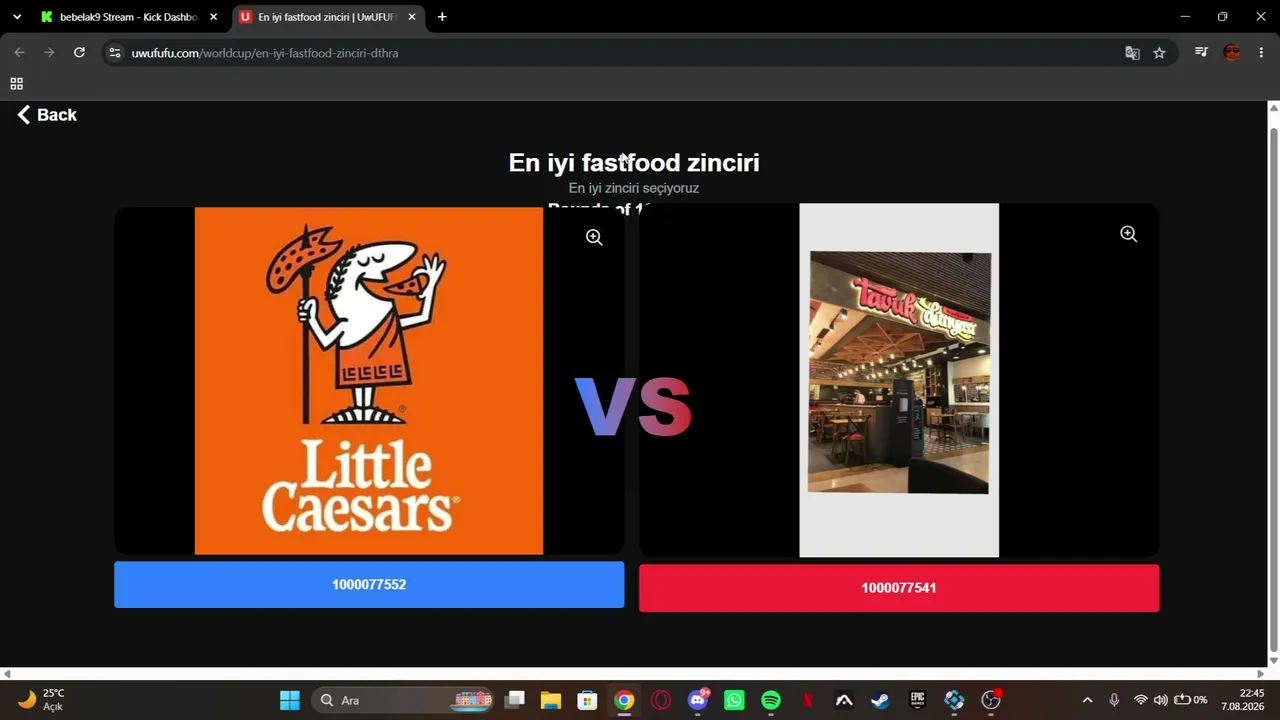Open Netflix from the taskbar

[807, 700]
